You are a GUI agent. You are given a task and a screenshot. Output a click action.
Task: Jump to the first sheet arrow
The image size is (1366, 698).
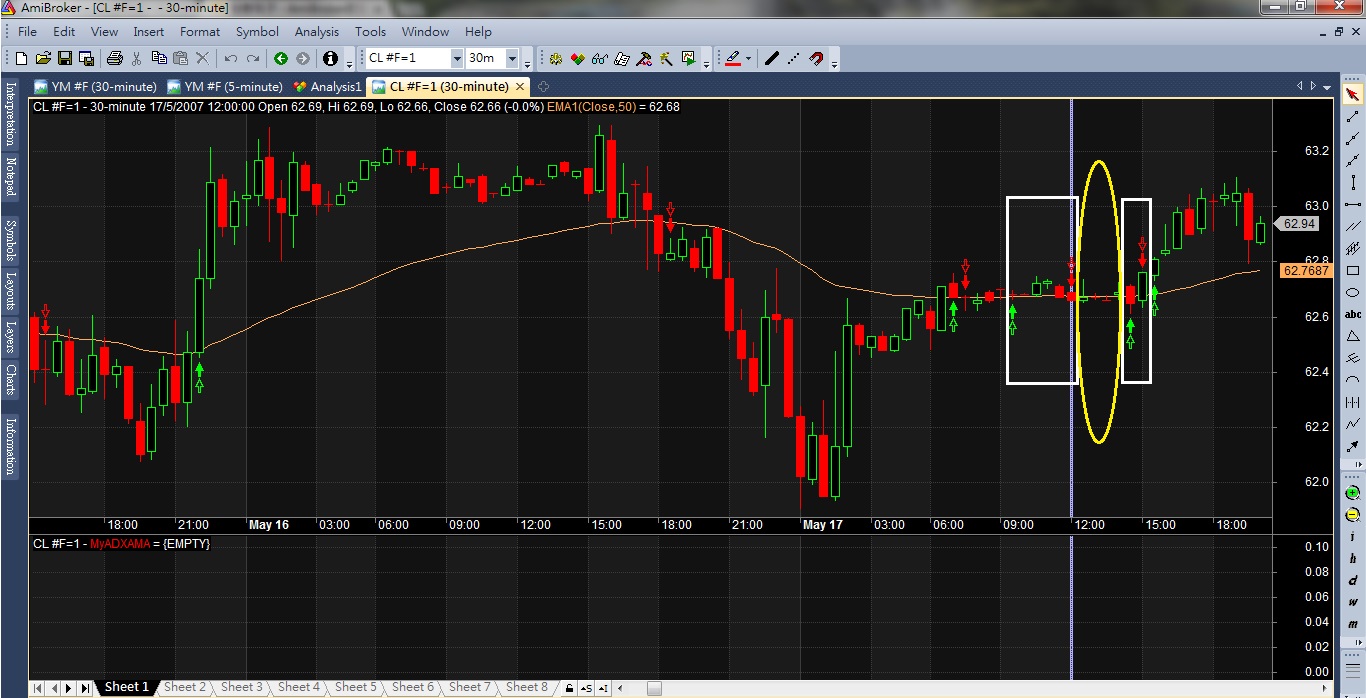tap(38, 688)
